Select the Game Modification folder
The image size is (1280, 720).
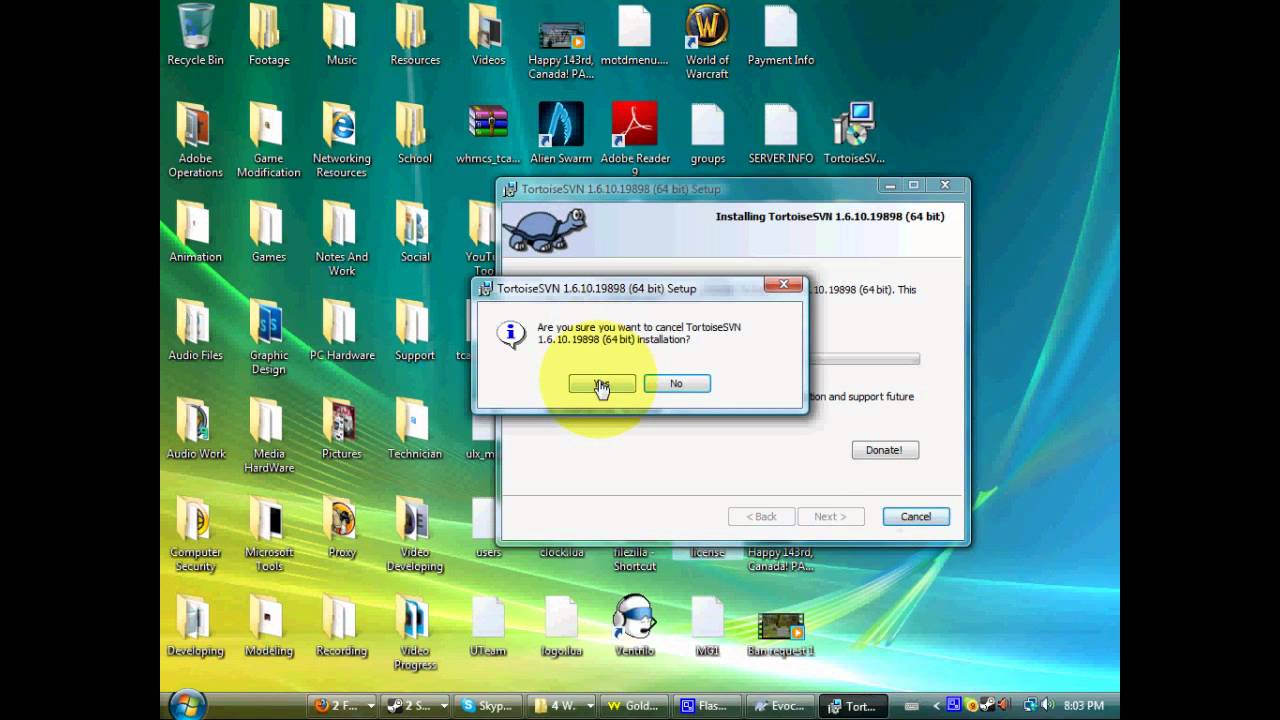point(268,140)
